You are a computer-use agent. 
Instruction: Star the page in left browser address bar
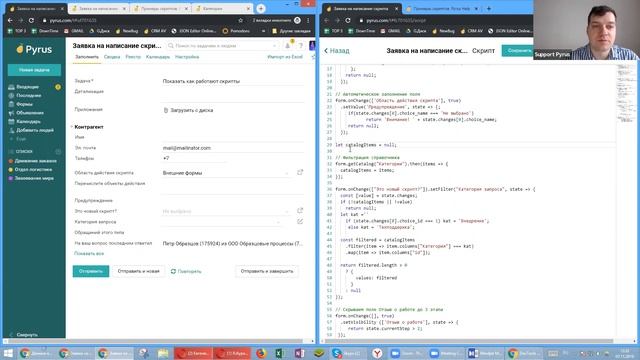240,20
